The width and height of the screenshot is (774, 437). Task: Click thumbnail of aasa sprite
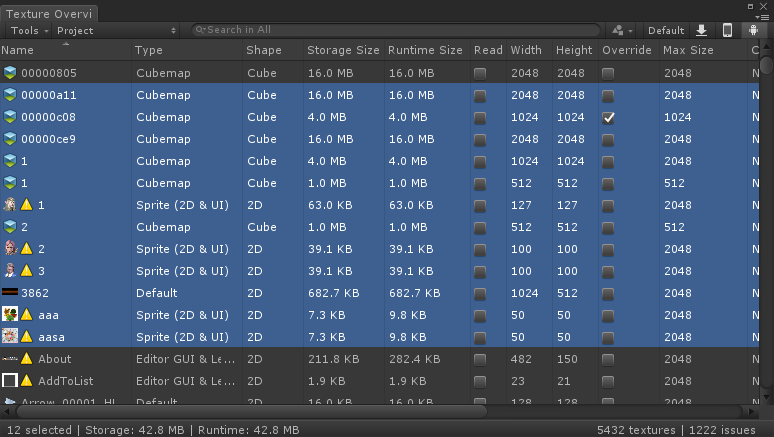click(10, 337)
